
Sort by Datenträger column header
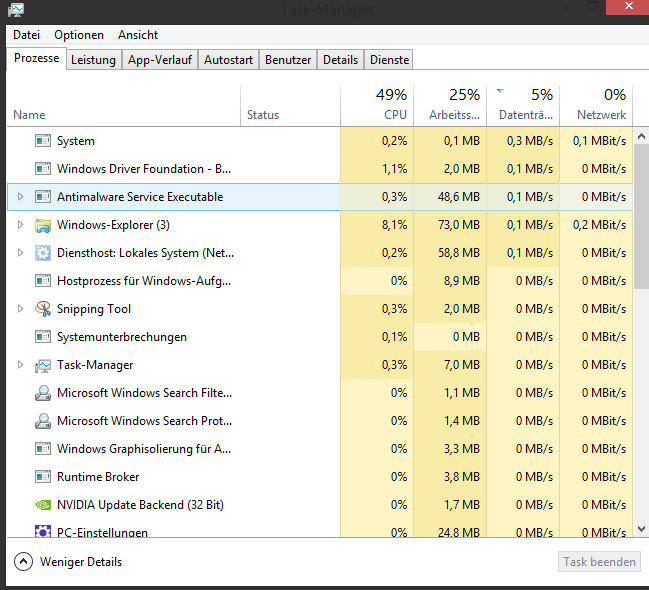(523, 106)
